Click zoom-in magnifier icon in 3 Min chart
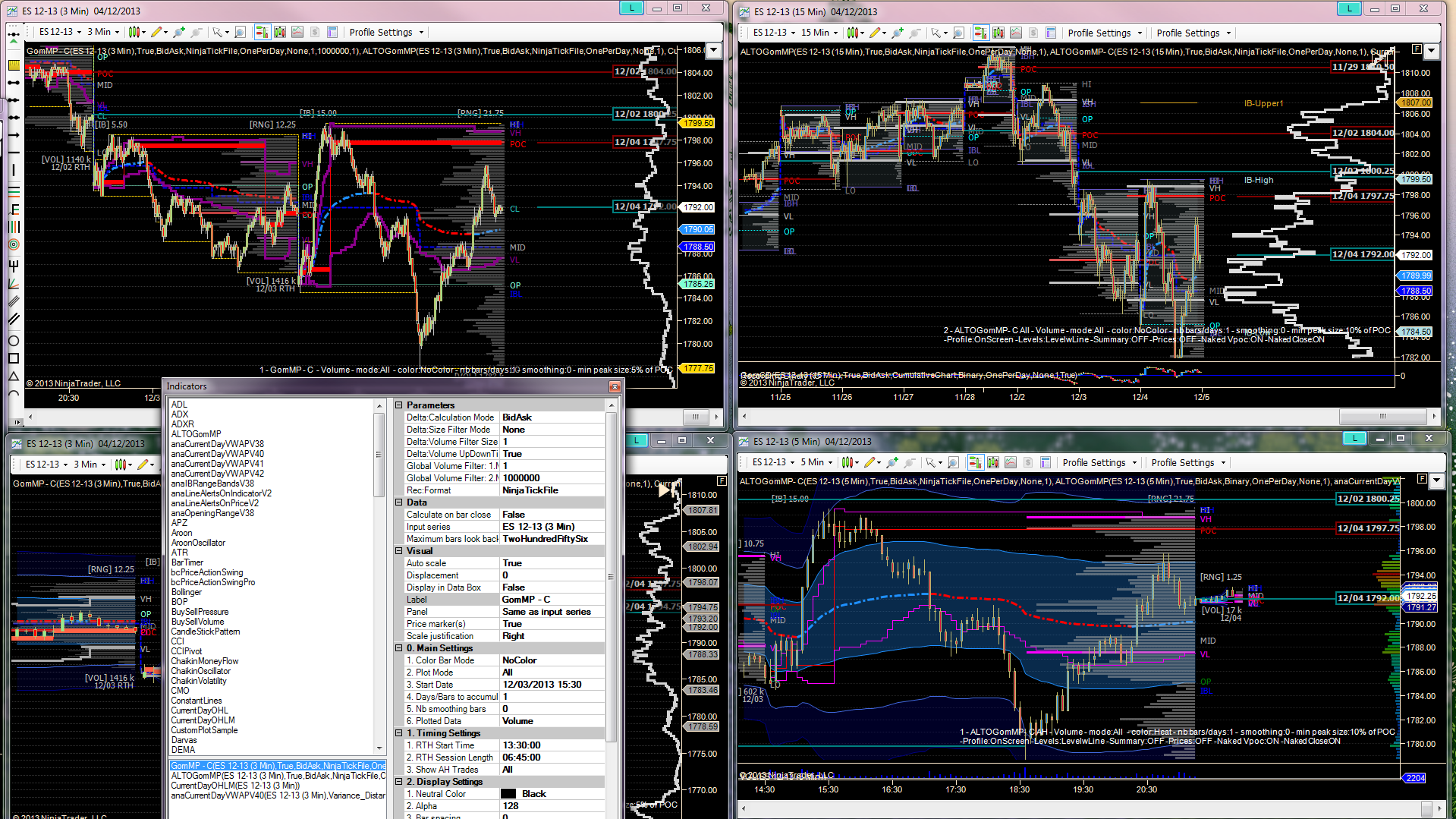The image size is (1456, 819). coord(179,32)
